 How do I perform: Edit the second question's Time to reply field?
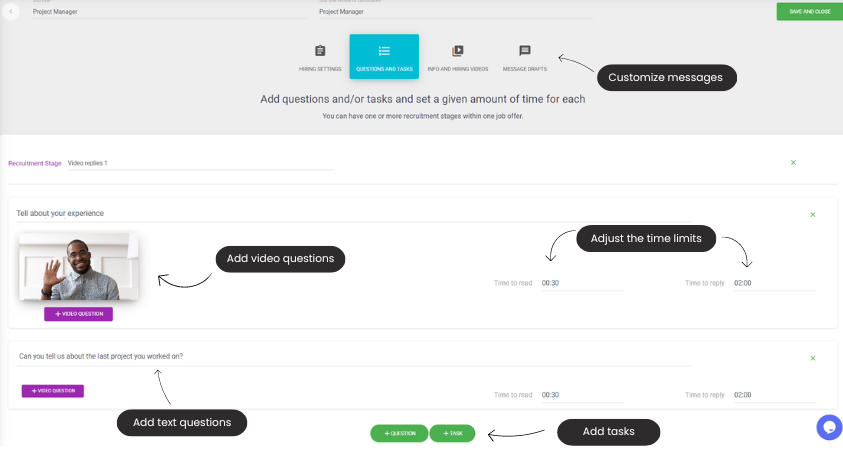pos(774,395)
